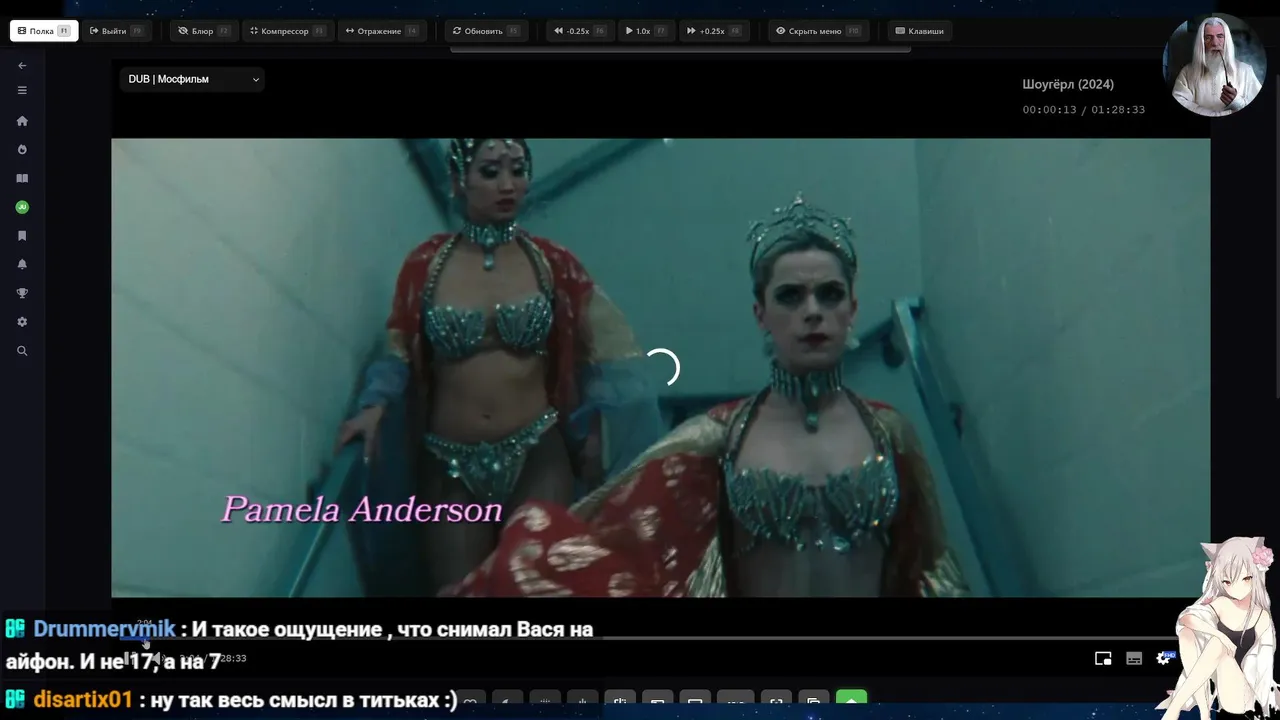1280x720 pixels.
Task: Open the sidebar search
Action: [22, 351]
